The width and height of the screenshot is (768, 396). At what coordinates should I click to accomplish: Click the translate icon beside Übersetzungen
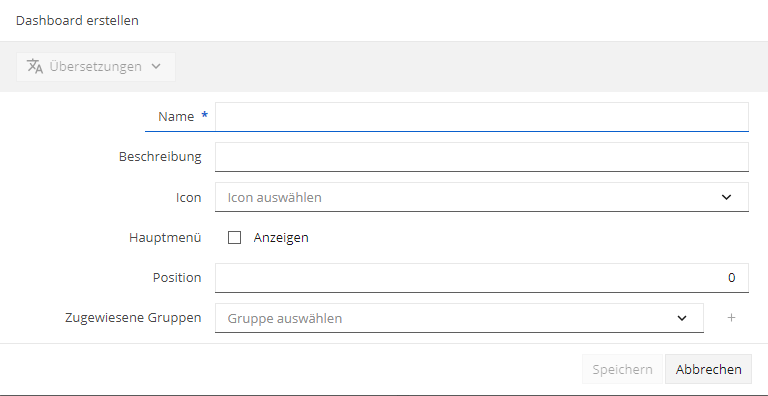point(35,66)
